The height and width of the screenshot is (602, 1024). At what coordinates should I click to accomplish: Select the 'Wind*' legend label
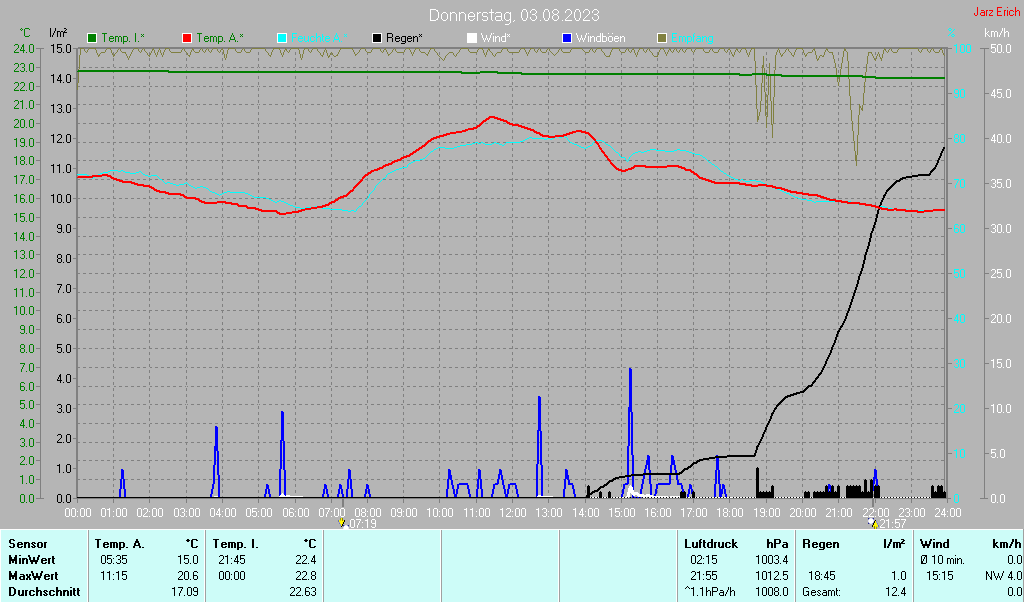(x=496, y=38)
